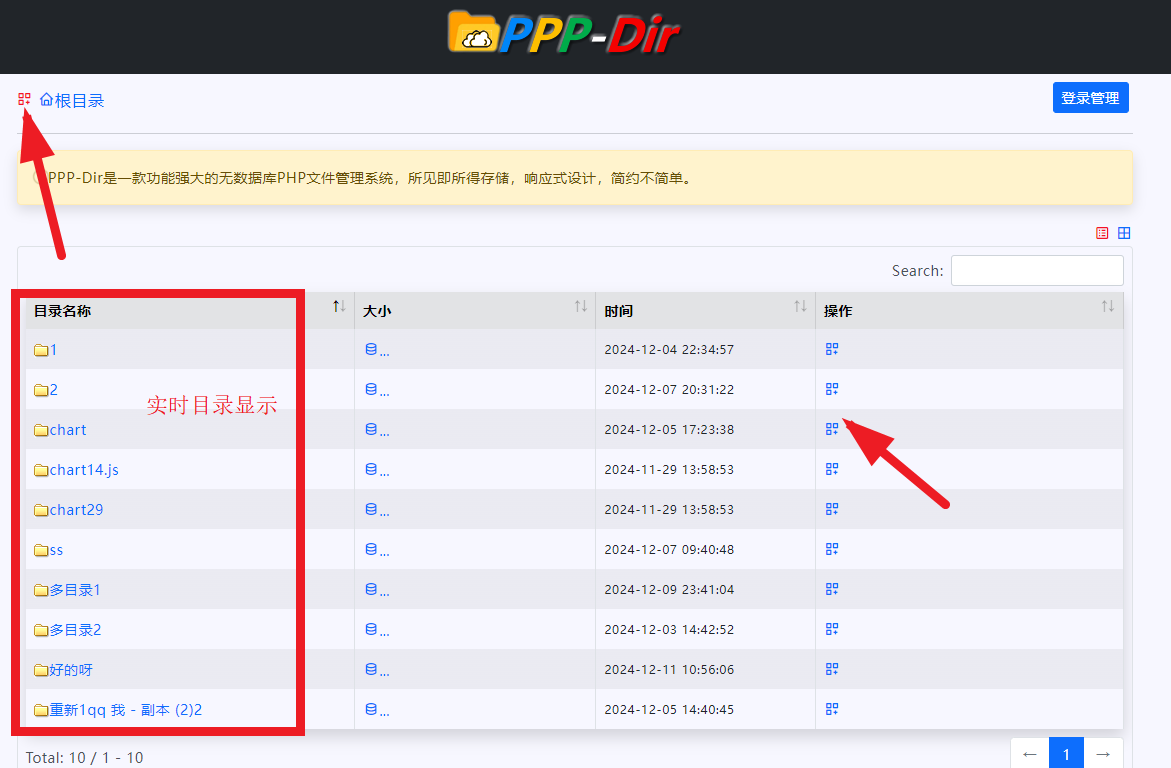This screenshot has height=768, width=1171.
Task: Click the size database icon for folder 2
Action: pos(371,389)
